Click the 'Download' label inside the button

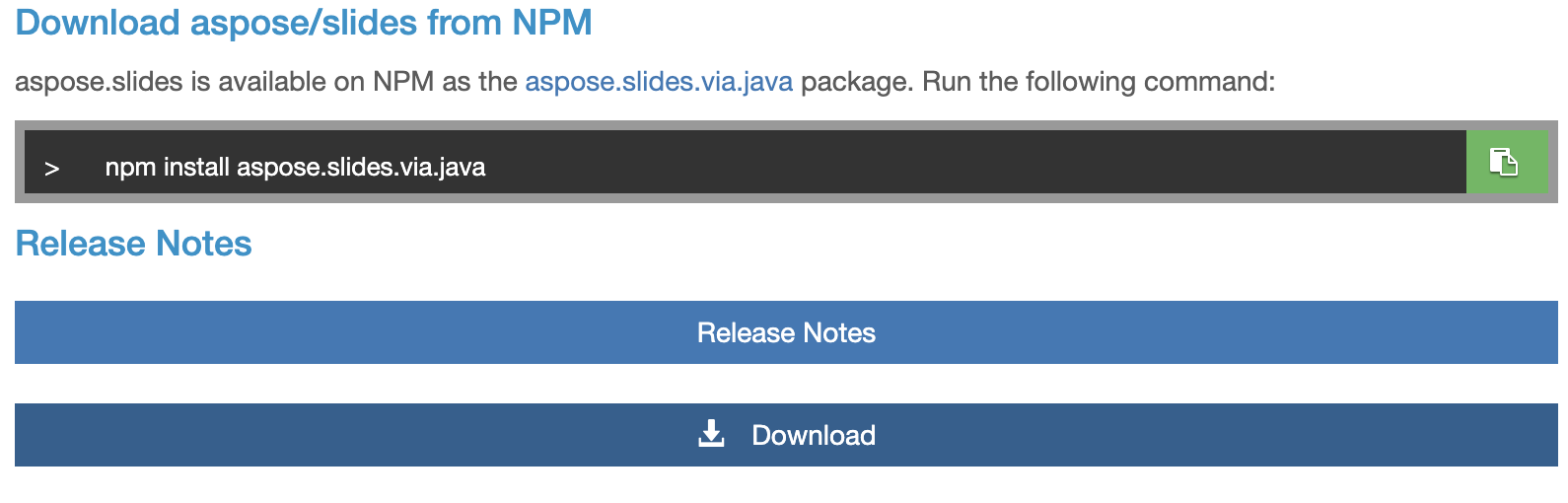pos(814,435)
